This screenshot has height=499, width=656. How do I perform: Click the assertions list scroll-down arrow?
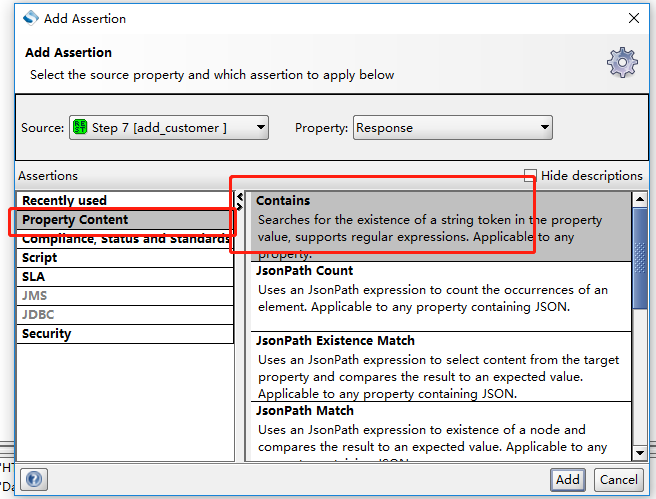[x=640, y=453]
